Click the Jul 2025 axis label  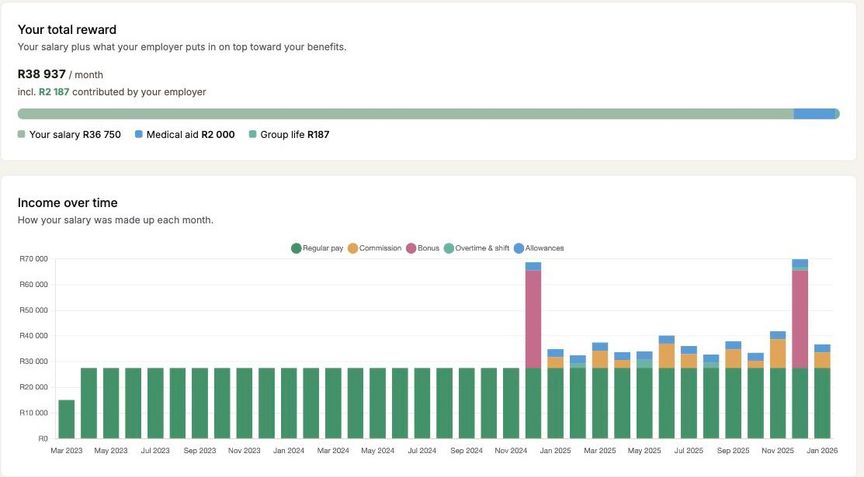coord(689,451)
